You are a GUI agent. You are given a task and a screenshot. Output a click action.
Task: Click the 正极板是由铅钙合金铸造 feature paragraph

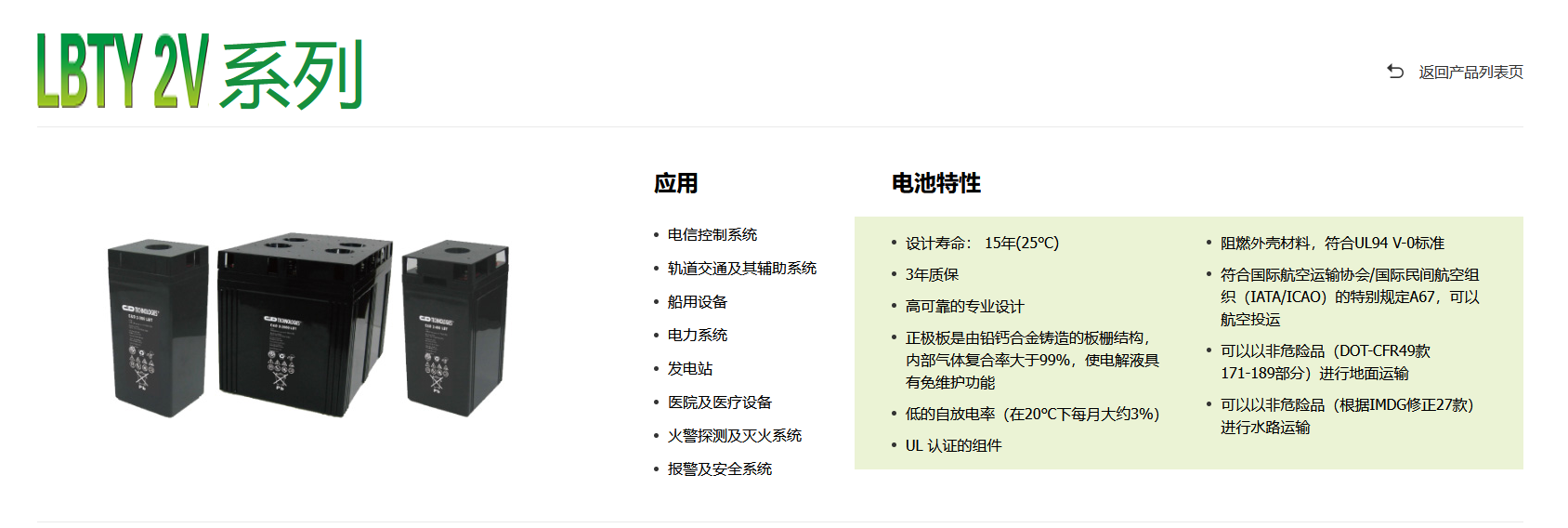[x=1032, y=360]
